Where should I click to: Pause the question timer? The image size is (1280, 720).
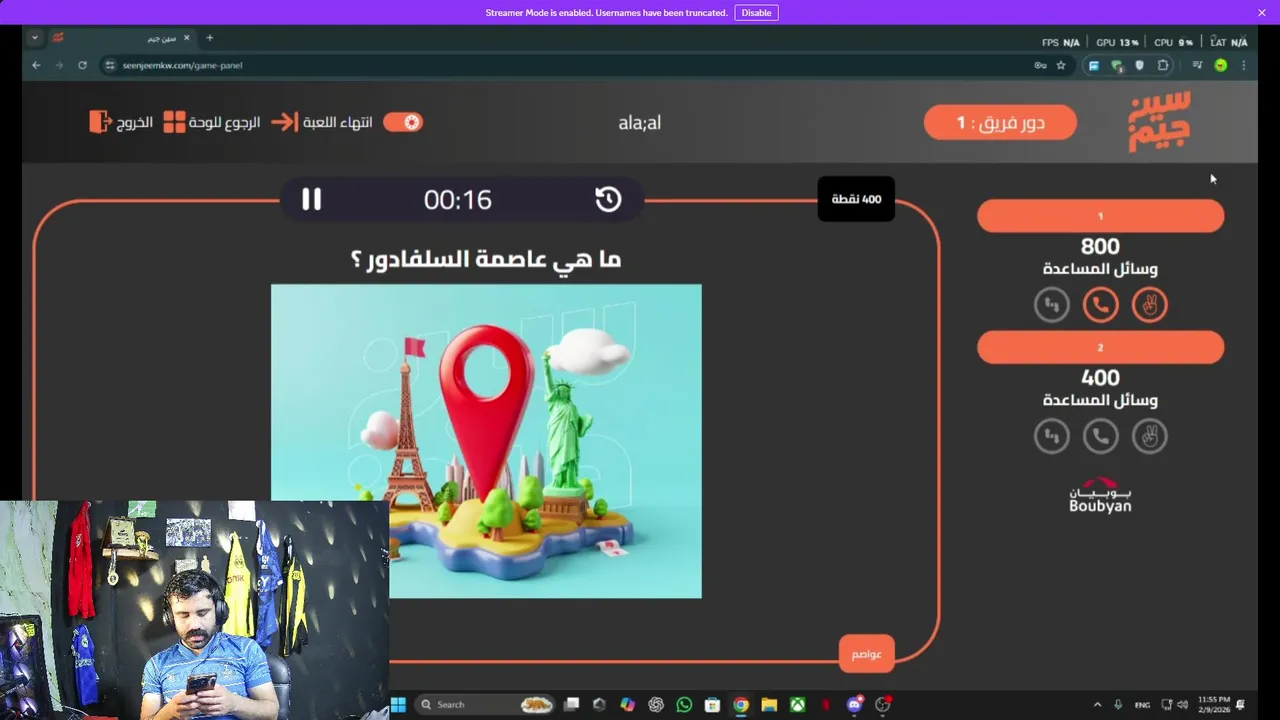point(312,199)
